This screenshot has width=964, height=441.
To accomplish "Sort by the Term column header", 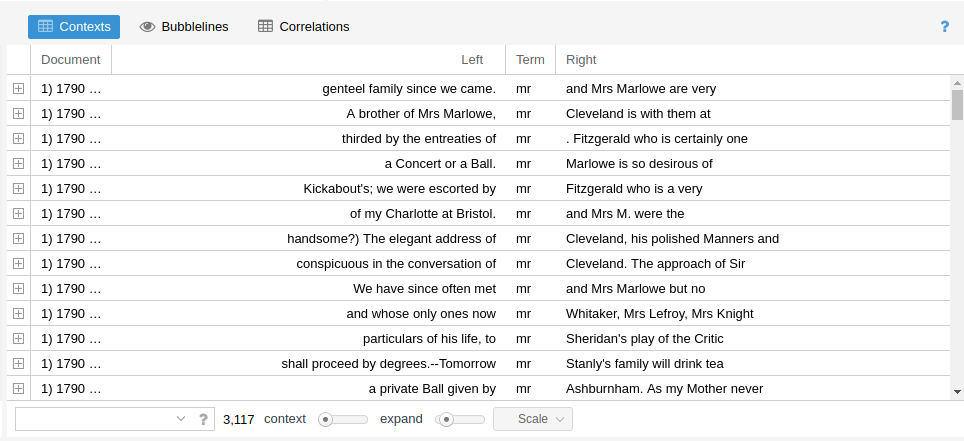I will [530, 60].
